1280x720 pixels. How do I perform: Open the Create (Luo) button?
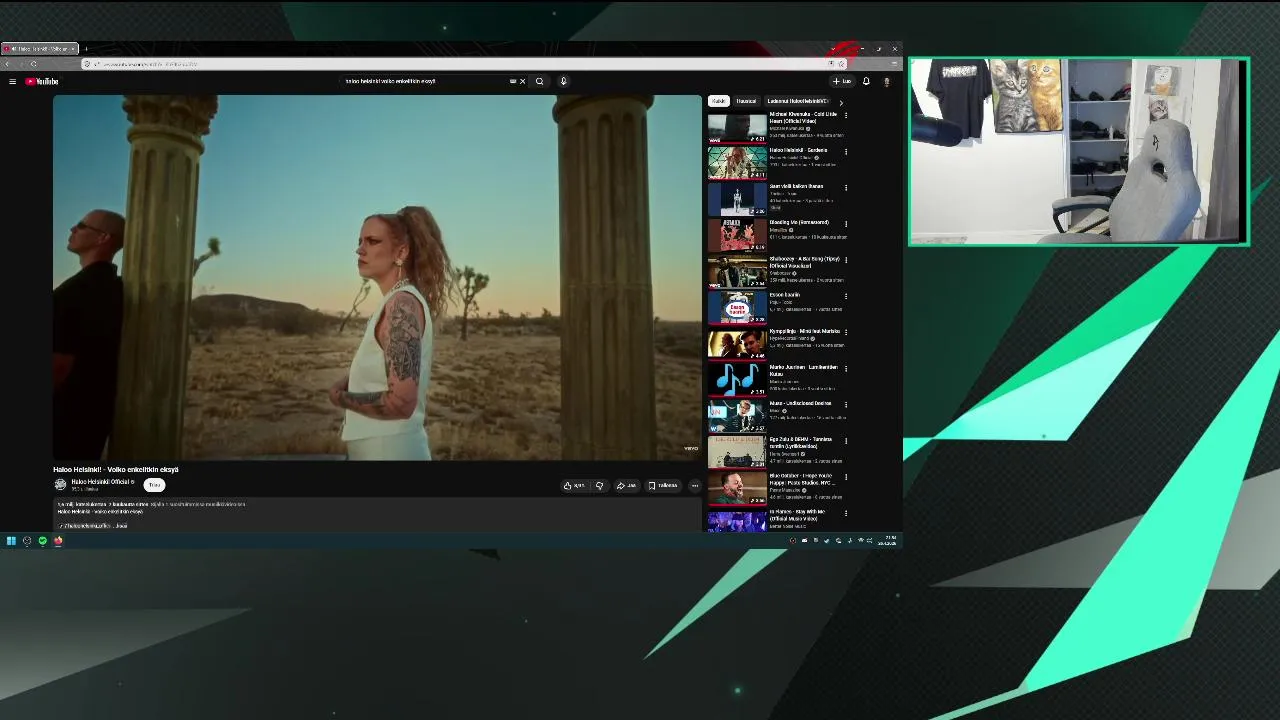coord(842,81)
